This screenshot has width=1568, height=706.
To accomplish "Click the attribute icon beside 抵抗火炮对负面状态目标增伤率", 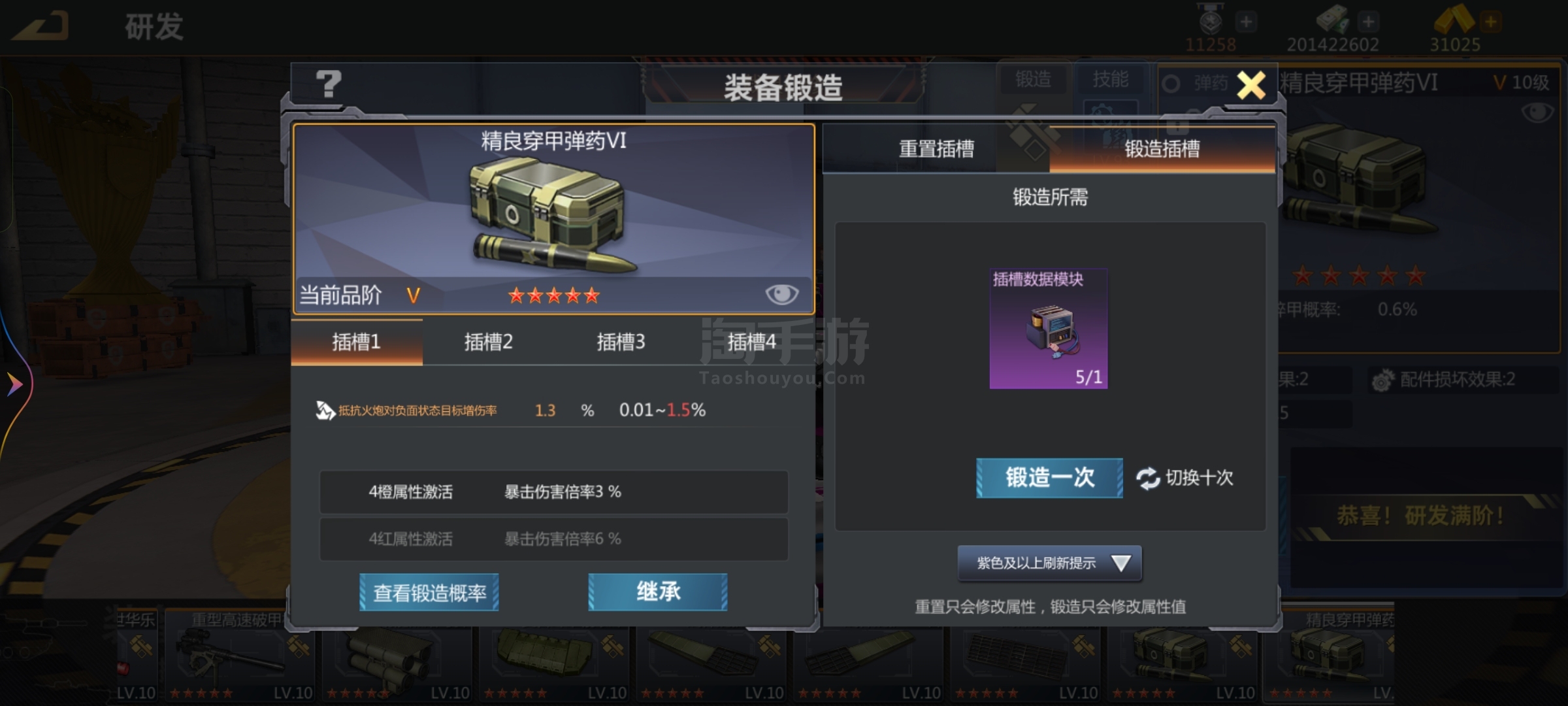I will click(325, 411).
